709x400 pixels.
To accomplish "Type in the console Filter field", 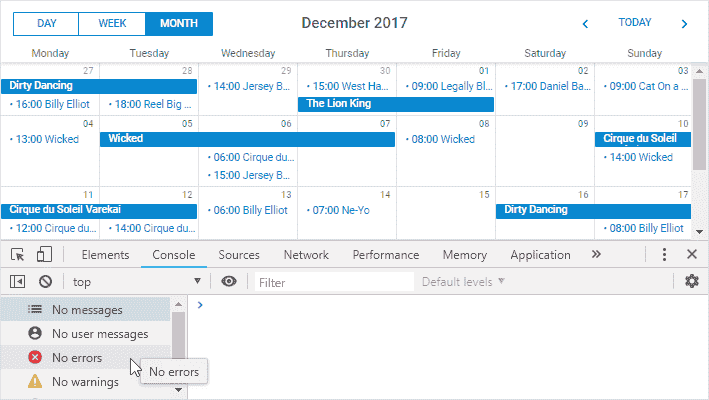I will pos(335,282).
